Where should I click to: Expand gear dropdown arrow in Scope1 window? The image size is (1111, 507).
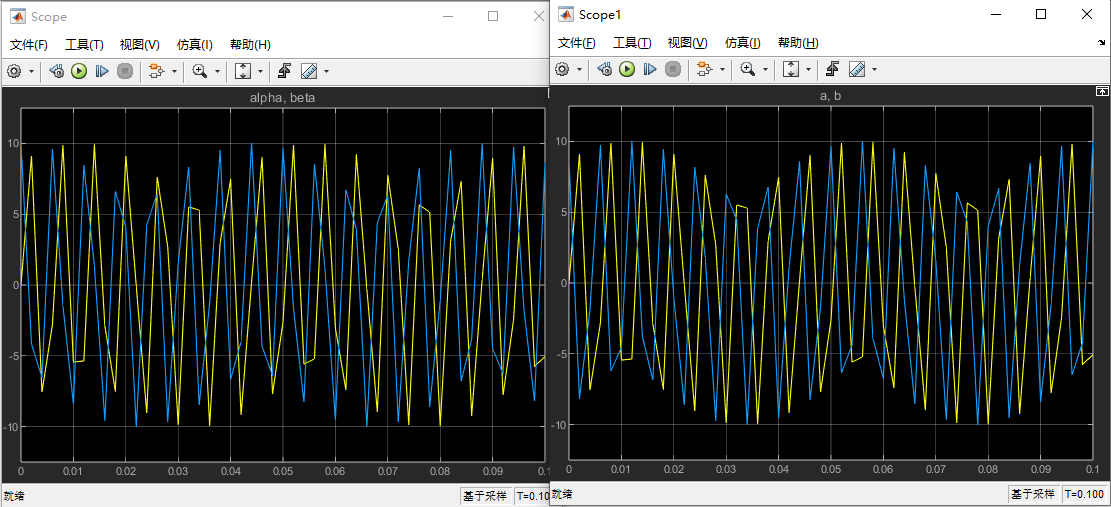579,69
